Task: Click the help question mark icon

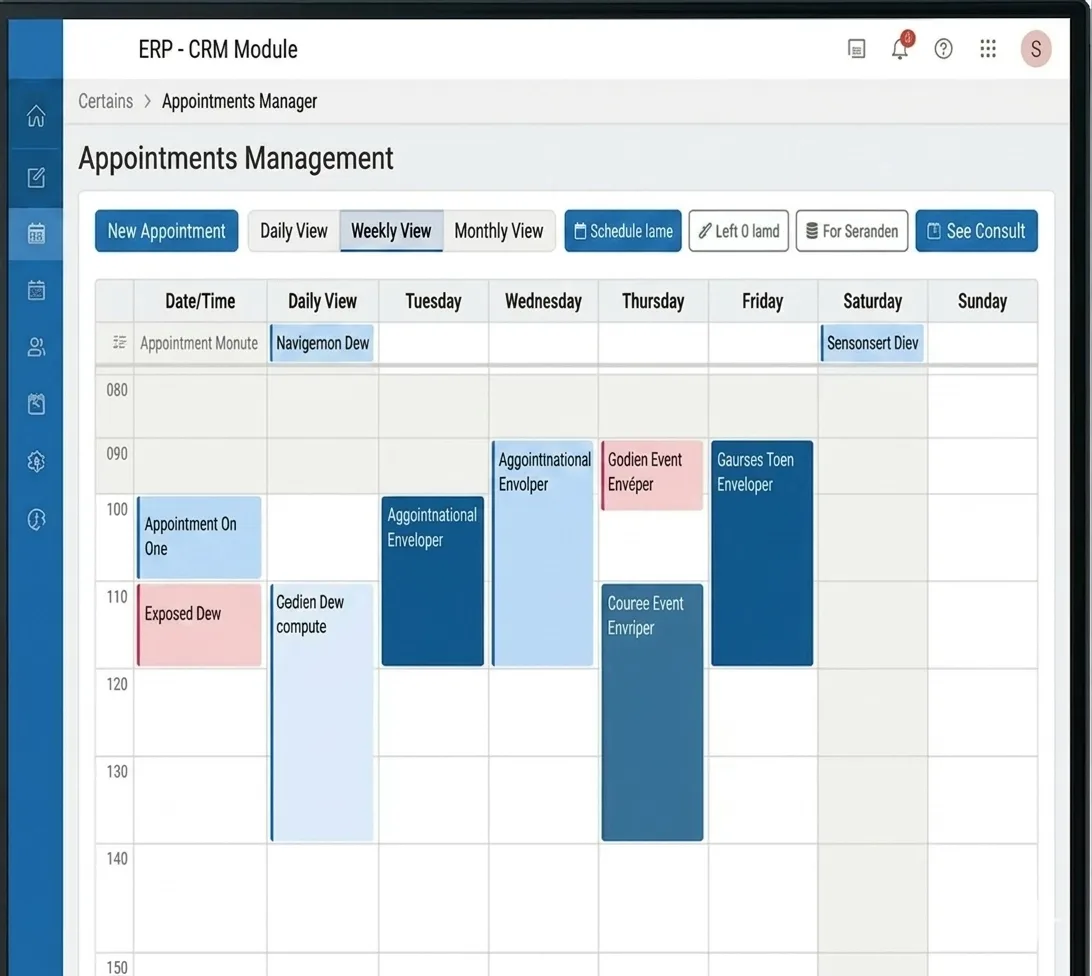Action: [944, 49]
